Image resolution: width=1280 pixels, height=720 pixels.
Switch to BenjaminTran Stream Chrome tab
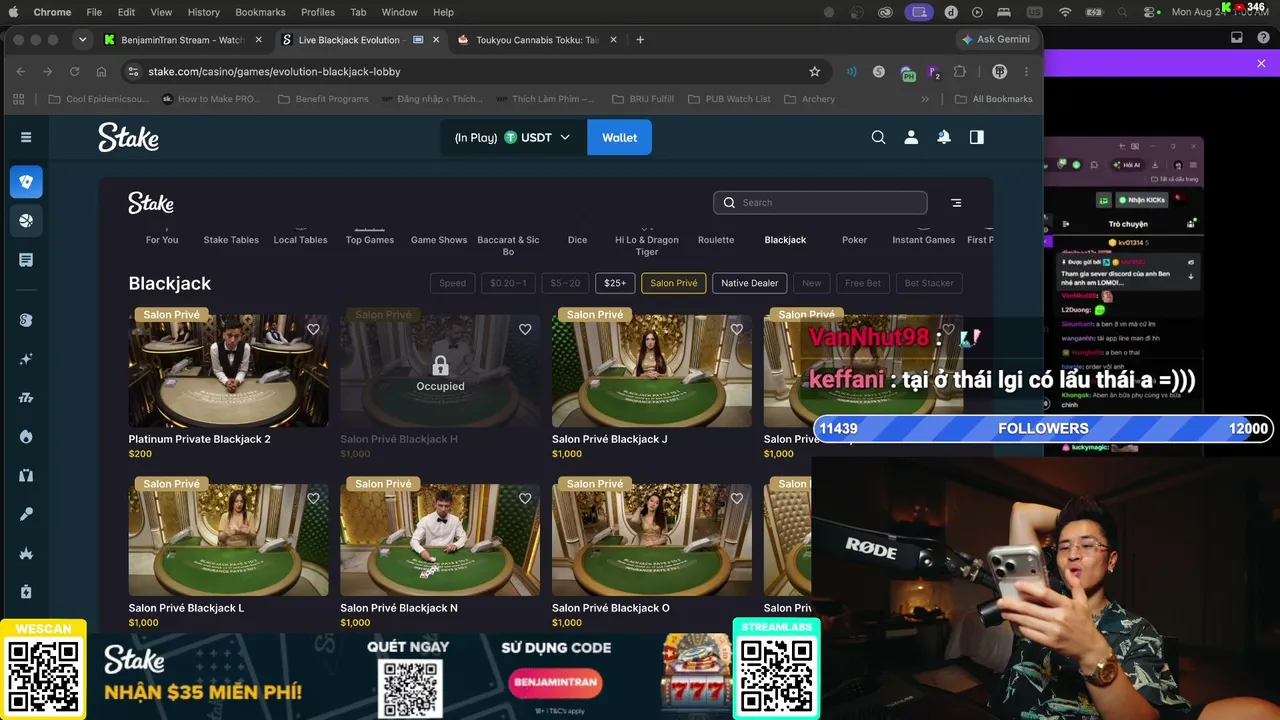tap(183, 40)
